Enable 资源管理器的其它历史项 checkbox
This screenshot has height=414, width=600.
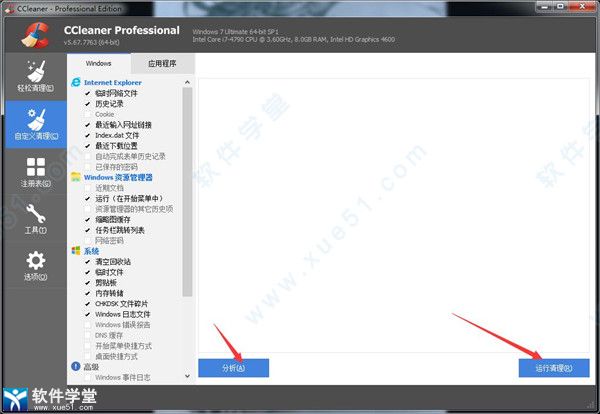click(x=88, y=209)
